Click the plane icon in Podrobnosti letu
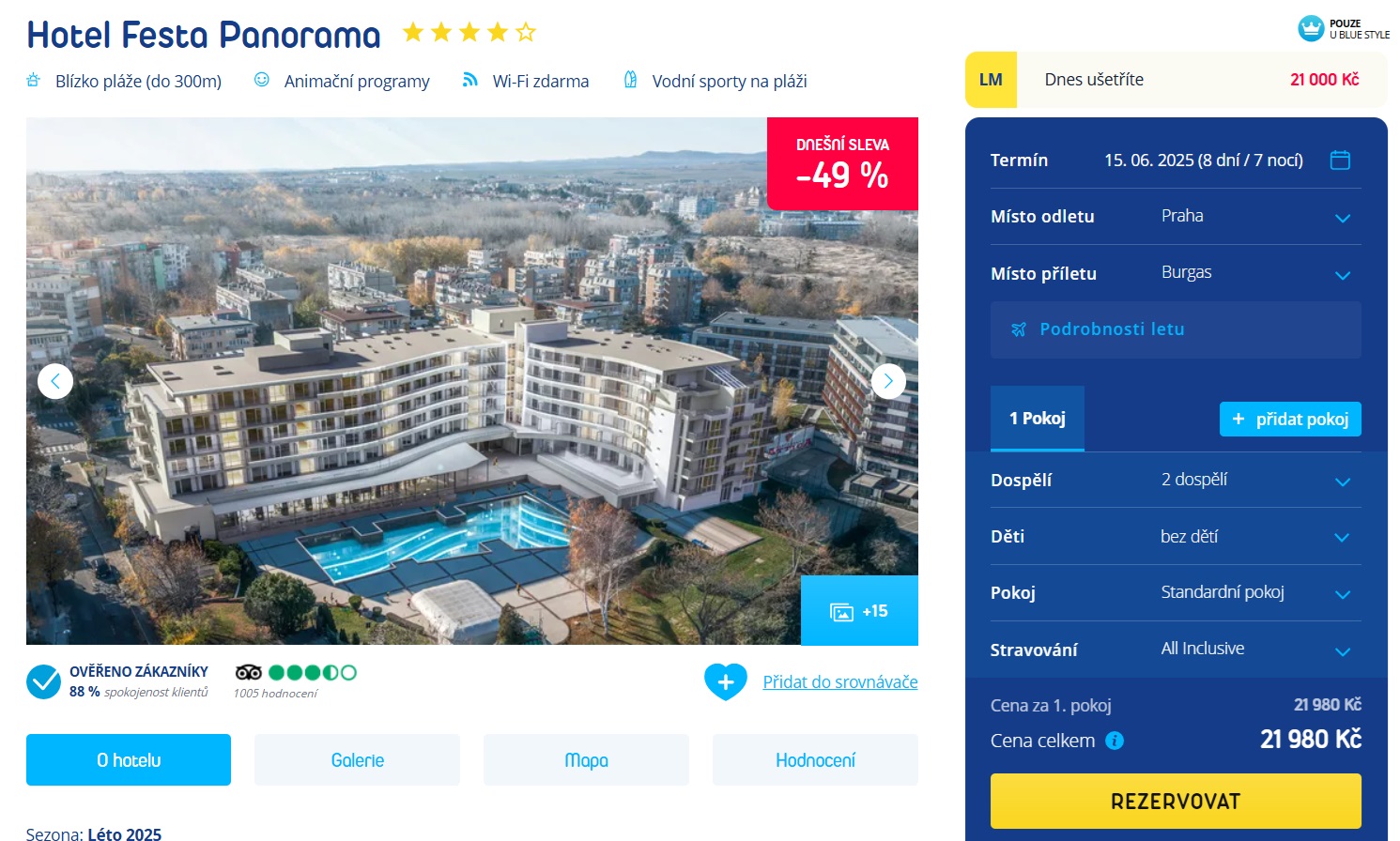This screenshot has height=841, width=1400. [1019, 329]
